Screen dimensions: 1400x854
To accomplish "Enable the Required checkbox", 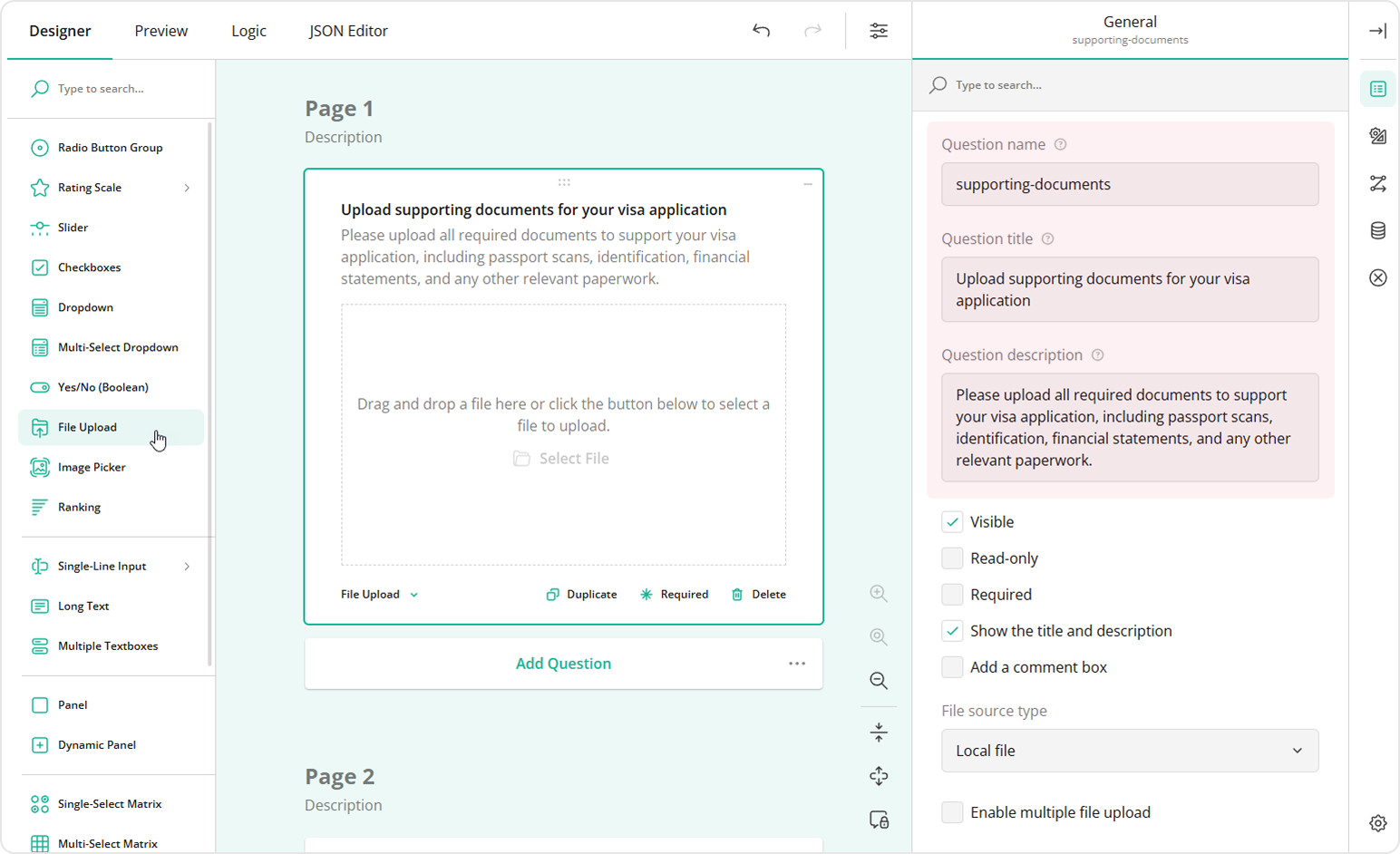I will pos(952,594).
